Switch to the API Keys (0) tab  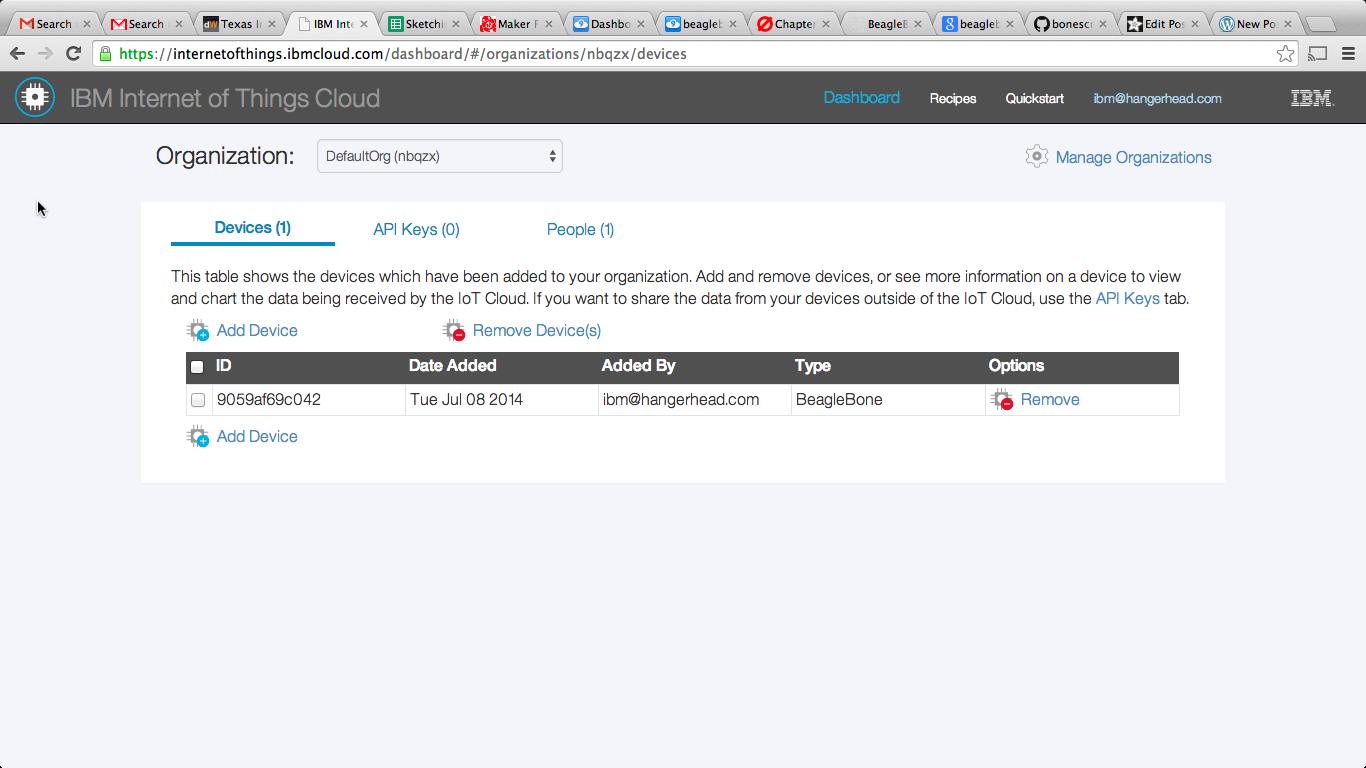(416, 229)
